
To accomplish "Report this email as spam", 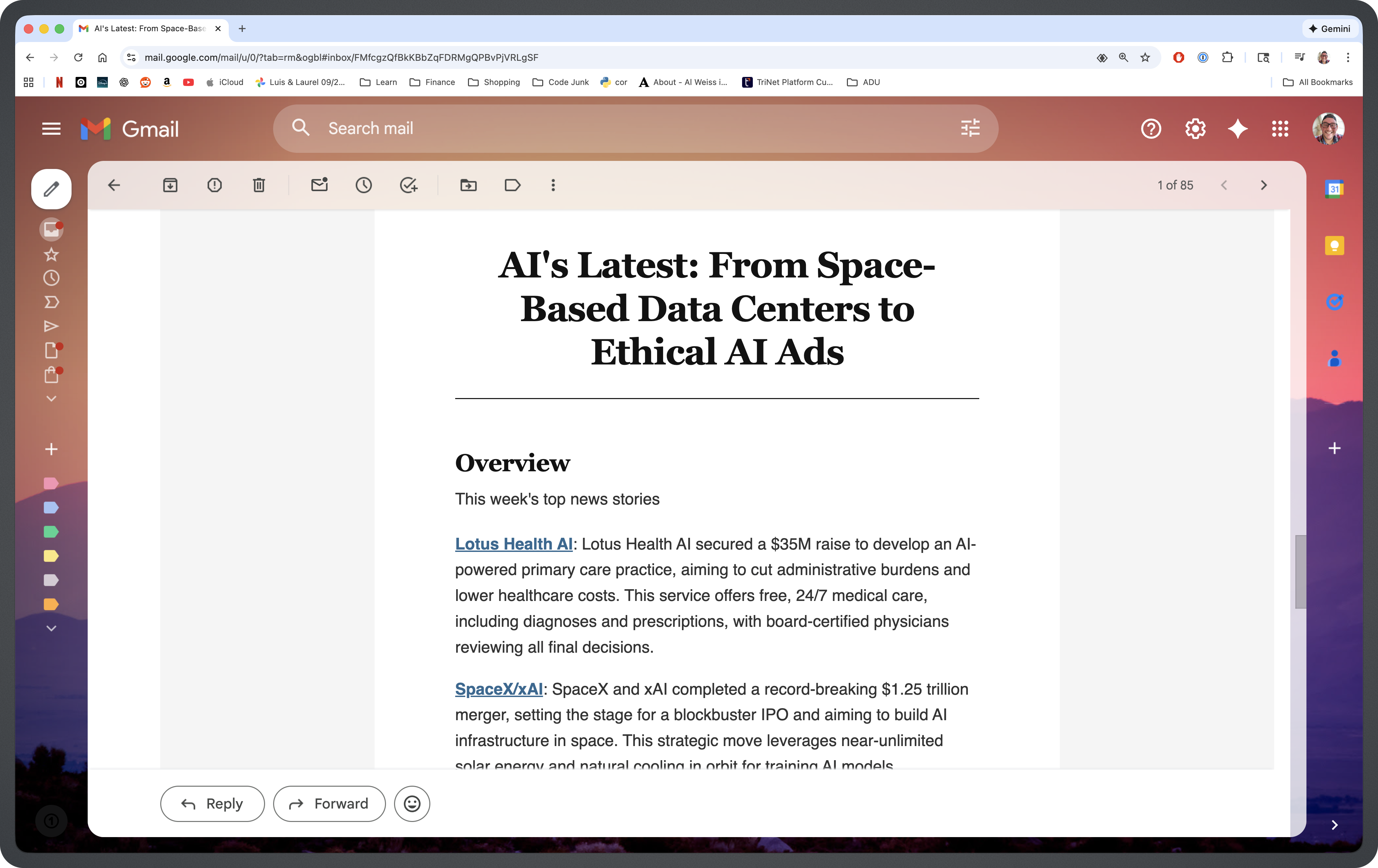I will pos(215,185).
